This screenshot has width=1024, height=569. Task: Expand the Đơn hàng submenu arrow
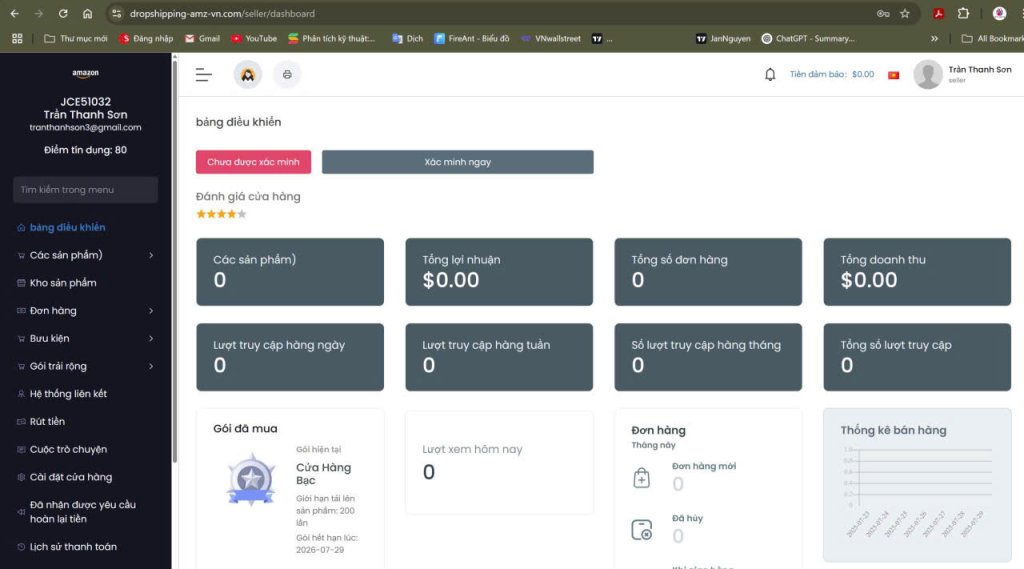coord(151,310)
